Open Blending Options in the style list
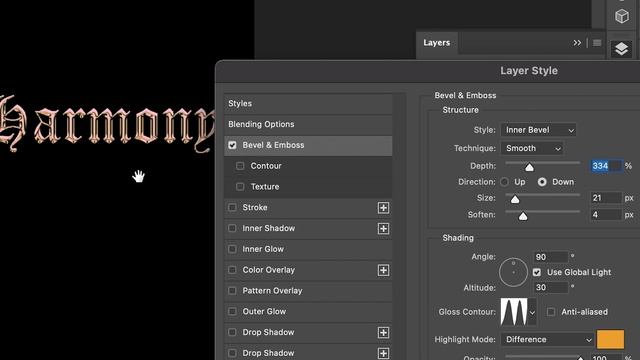This screenshot has width=640, height=360. pos(308,124)
